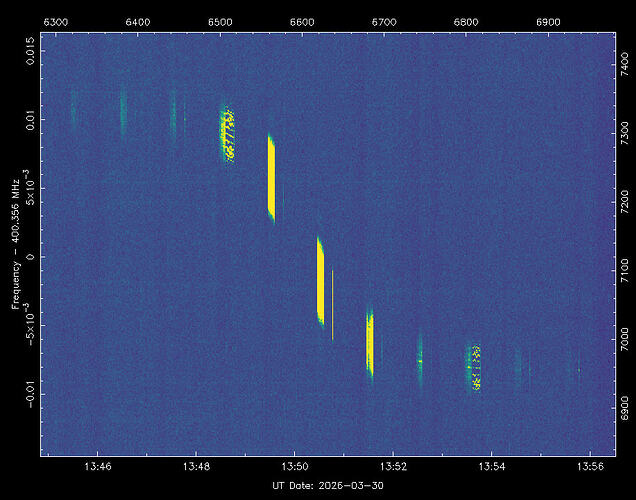Click the 7400 label on right axis
The width and height of the screenshot is (636, 500).
(x=625, y=65)
